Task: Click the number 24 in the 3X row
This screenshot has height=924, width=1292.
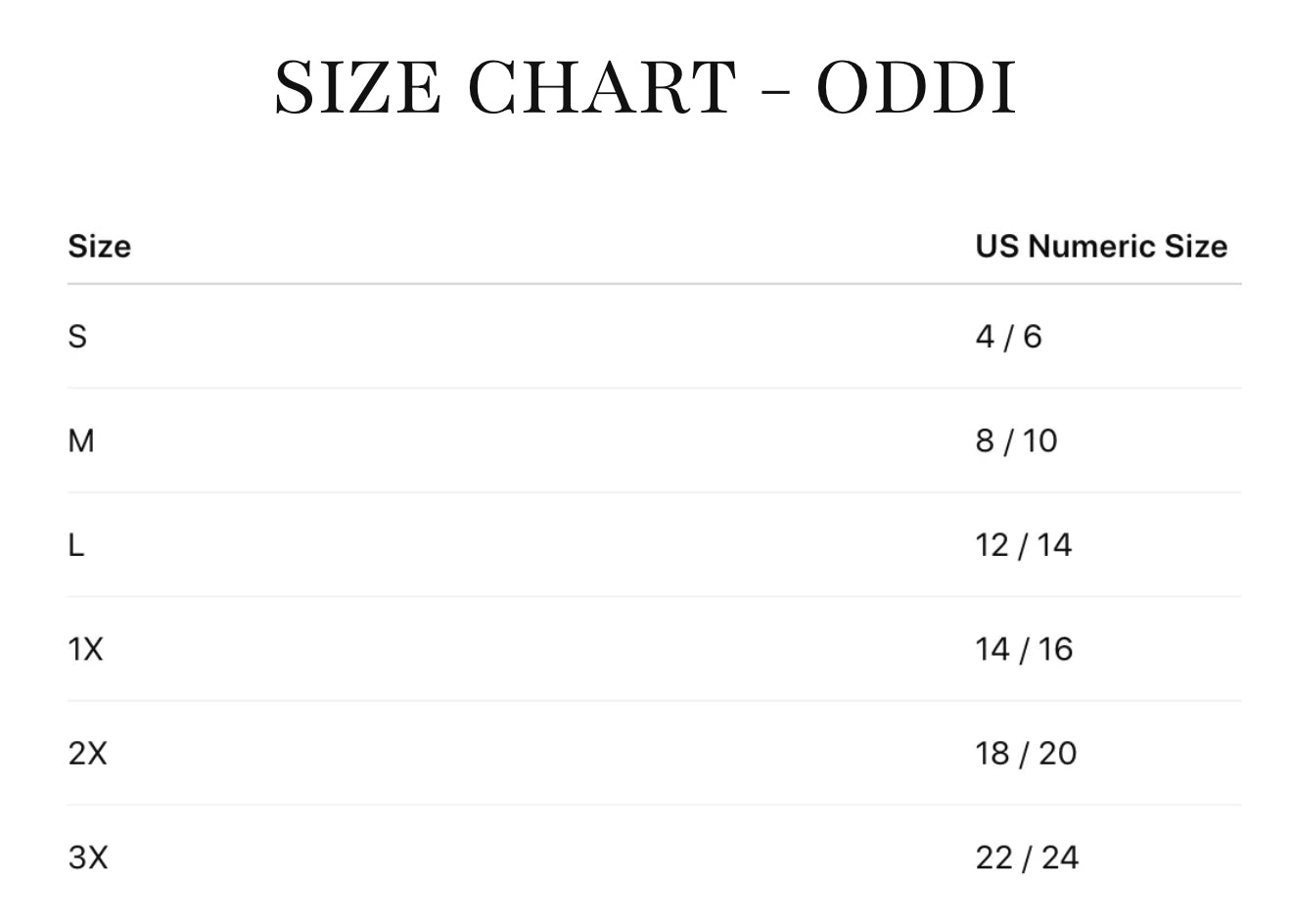Action: (1059, 857)
